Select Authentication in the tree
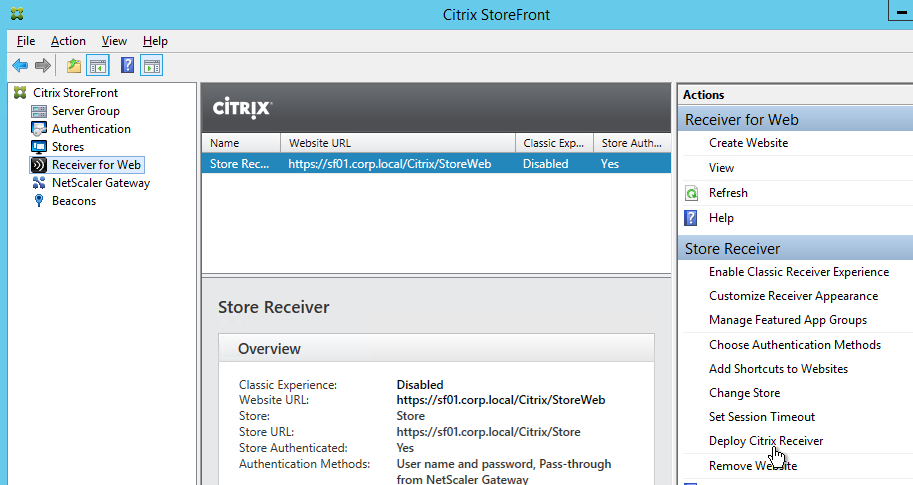Viewport: 913px width, 485px height. tap(91, 129)
